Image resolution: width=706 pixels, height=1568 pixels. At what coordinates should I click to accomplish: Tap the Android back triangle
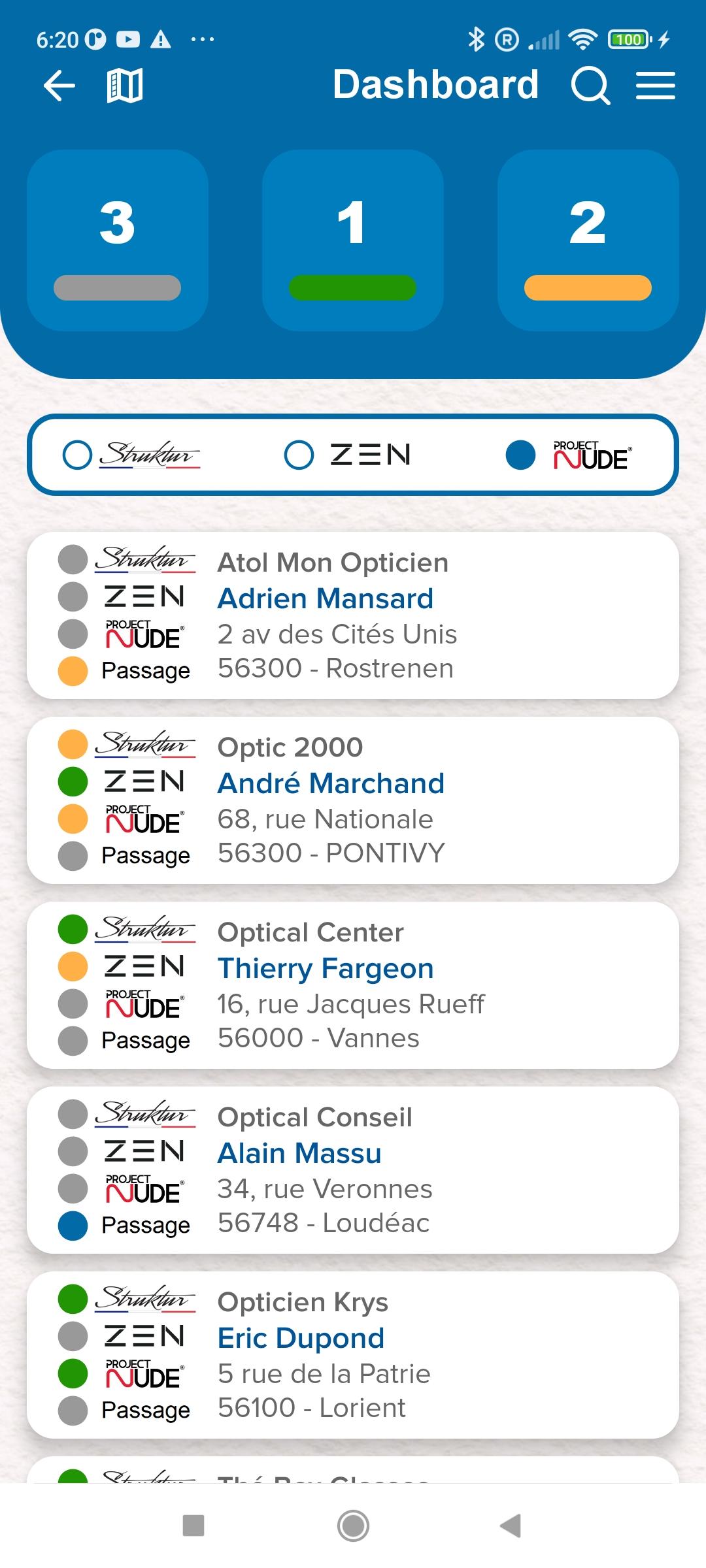pos(511,1526)
